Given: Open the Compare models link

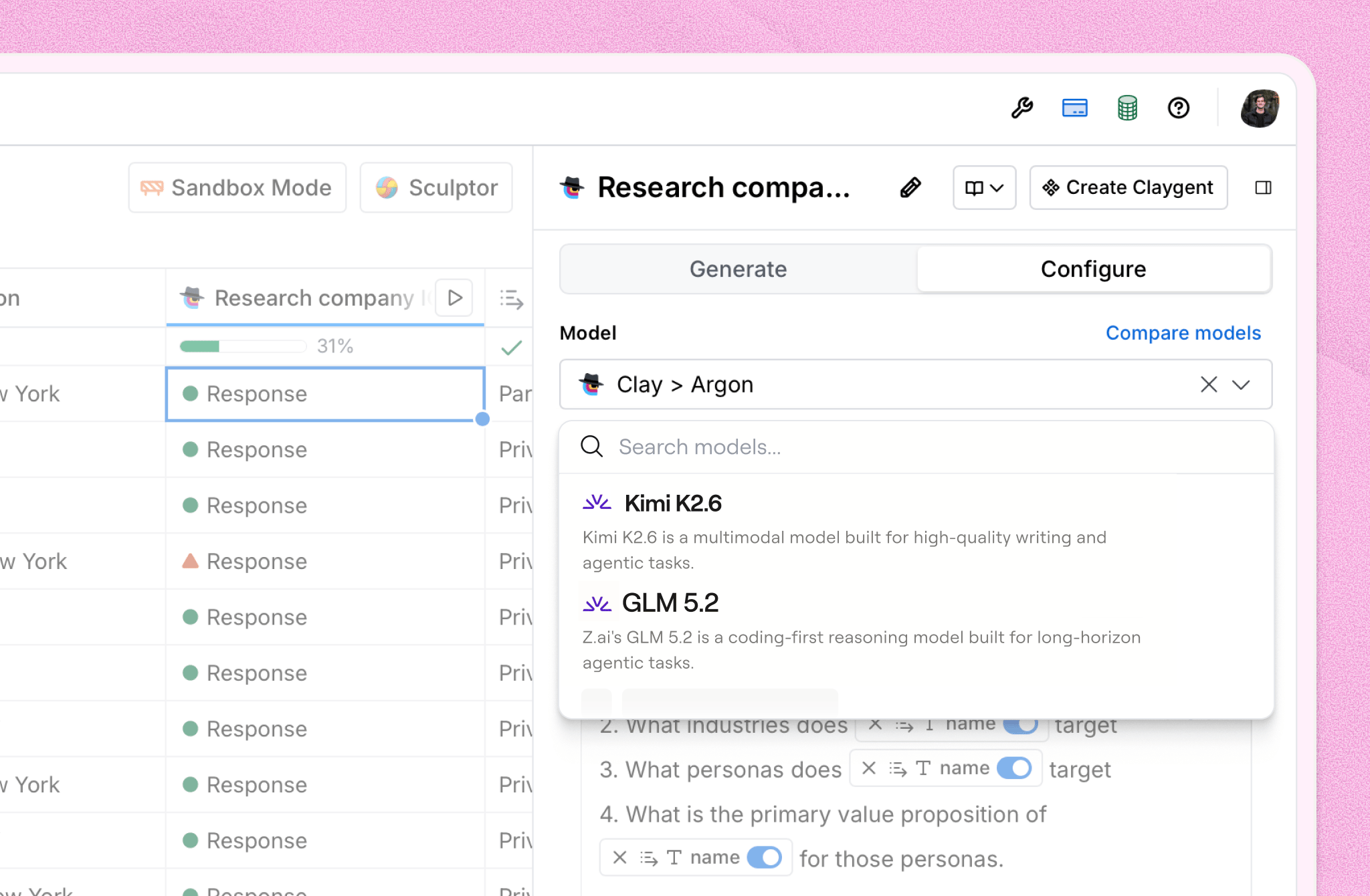Looking at the screenshot, I should coord(1183,333).
